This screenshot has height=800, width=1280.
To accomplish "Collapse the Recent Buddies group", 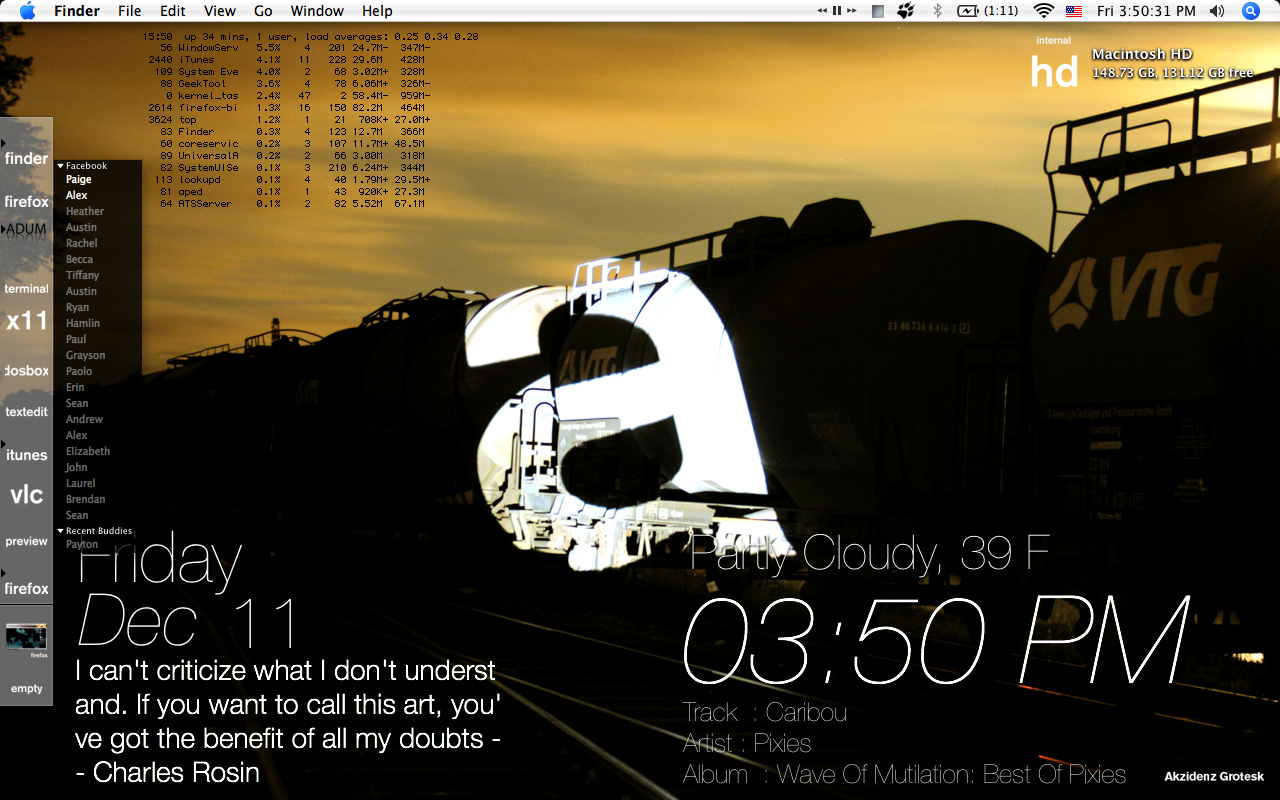I will (x=60, y=531).
